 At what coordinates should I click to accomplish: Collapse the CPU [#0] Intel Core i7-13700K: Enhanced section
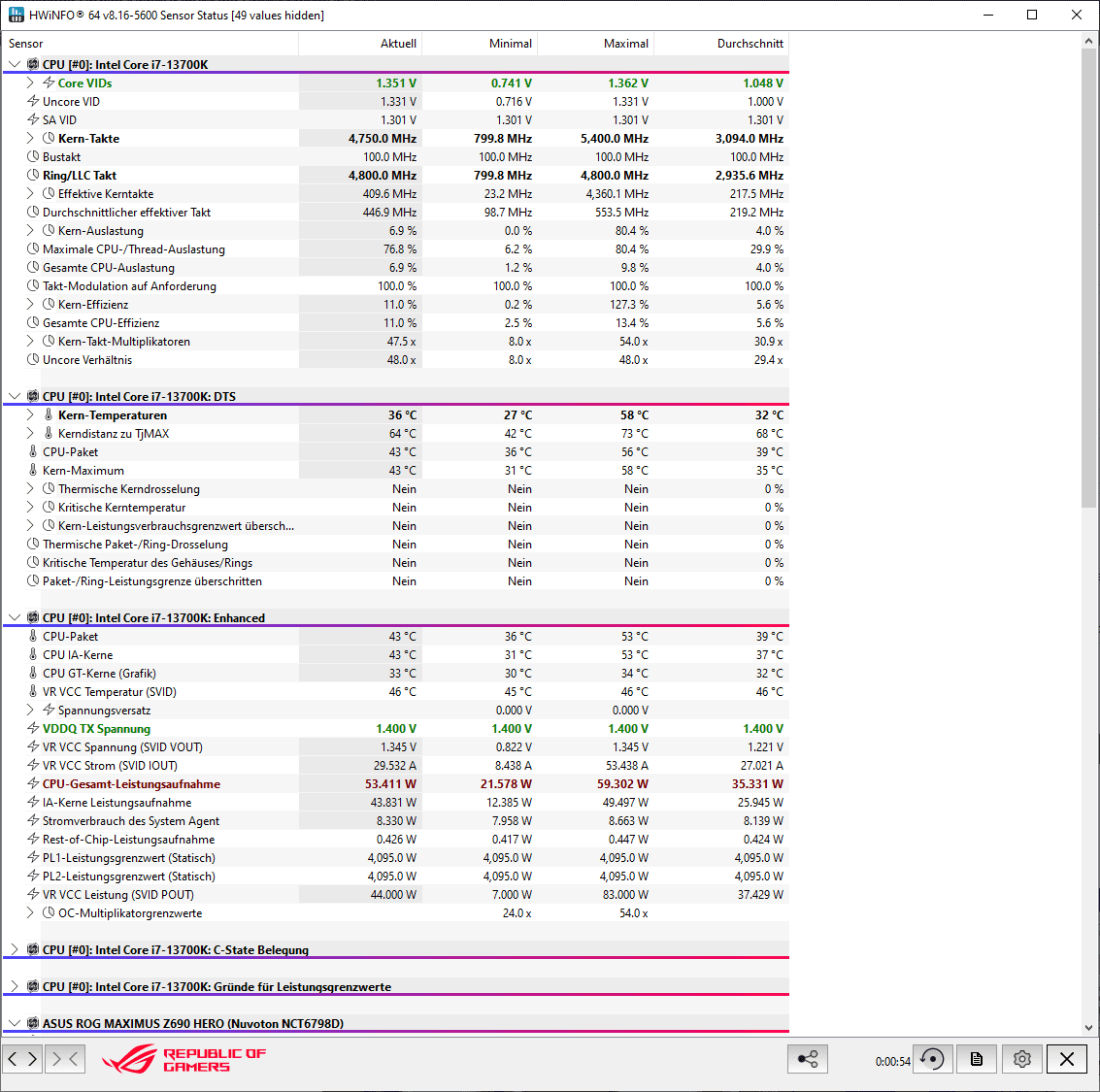pyautogui.click(x=14, y=617)
